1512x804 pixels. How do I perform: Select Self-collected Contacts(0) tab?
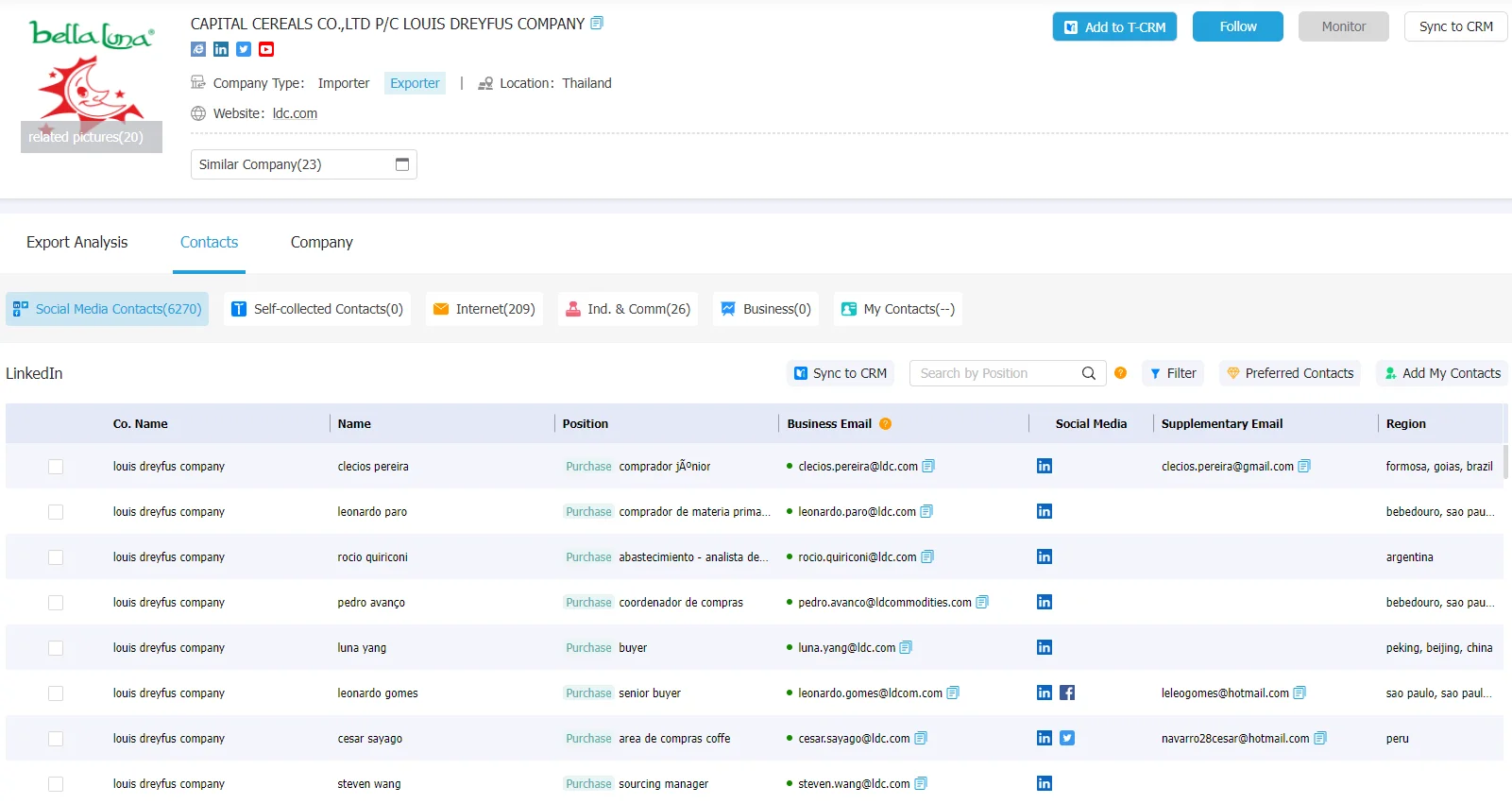pos(317,309)
